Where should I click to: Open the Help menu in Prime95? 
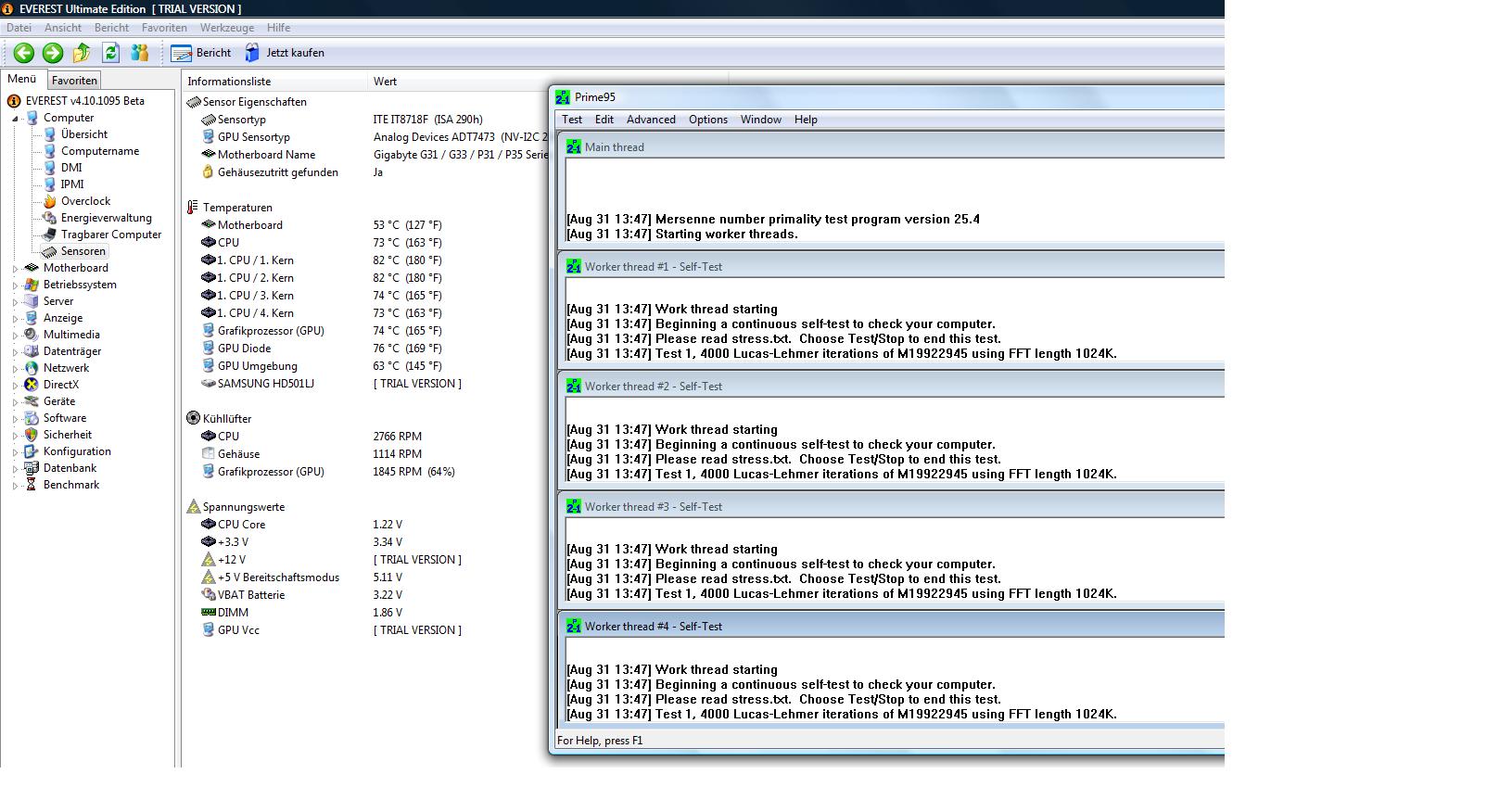[806, 120]
